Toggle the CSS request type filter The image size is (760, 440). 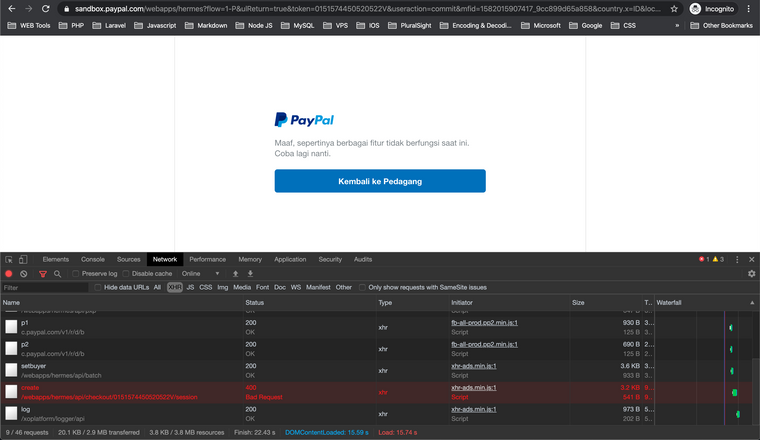point(206,287)
